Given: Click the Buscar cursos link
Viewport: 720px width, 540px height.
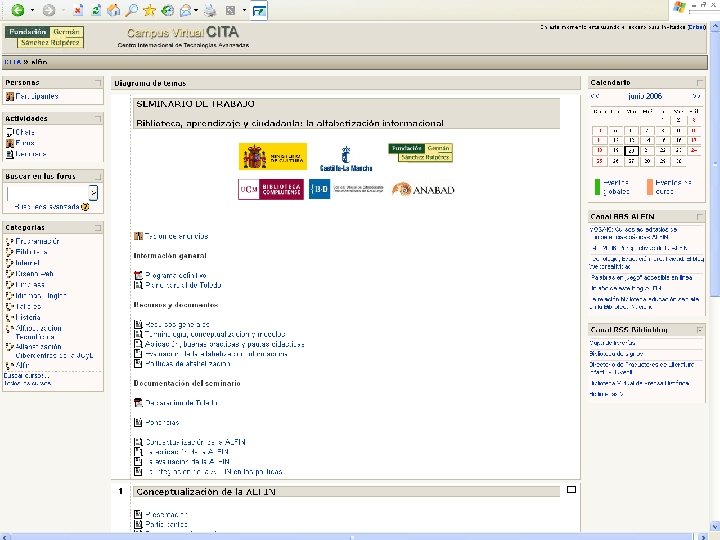Looking at the screenshot, I should 26,376.
